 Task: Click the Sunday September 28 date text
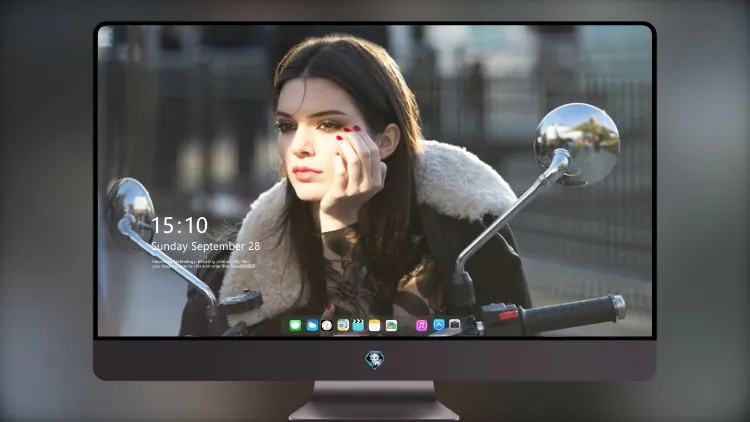[206, 246]
